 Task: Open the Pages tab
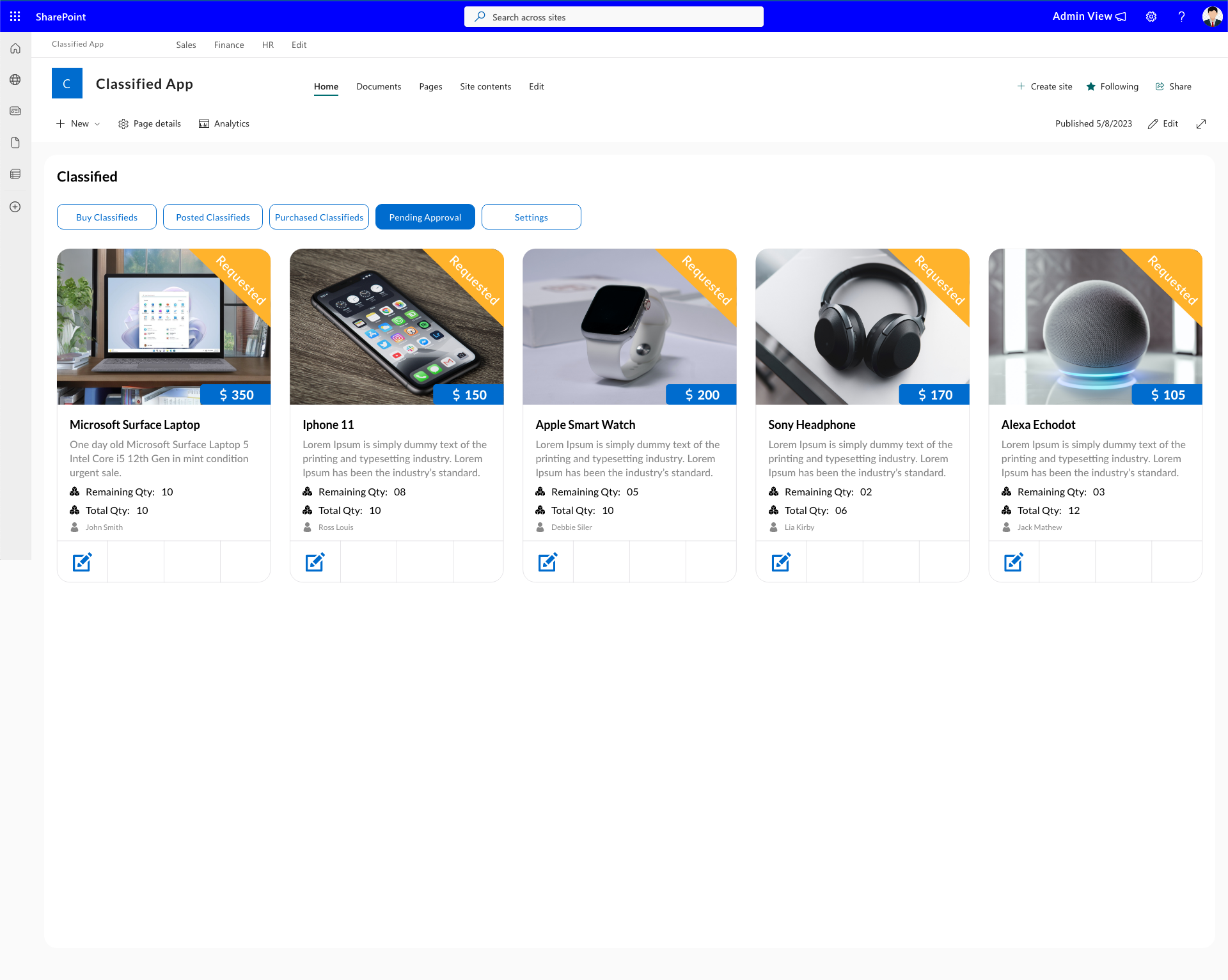(430, 86)
